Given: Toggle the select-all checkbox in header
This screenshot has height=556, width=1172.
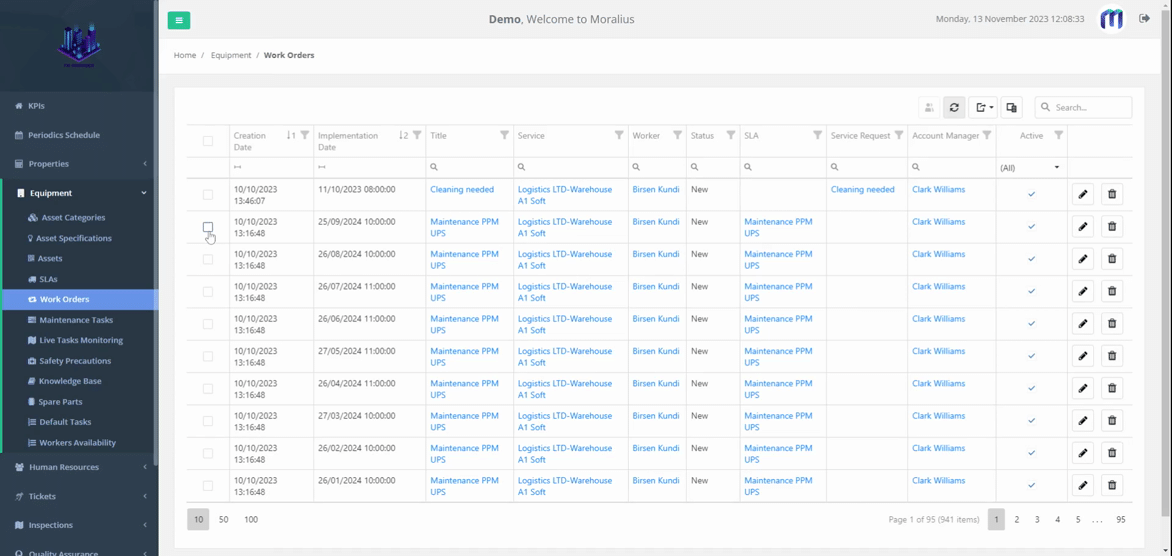Looking at the screenshot, I should pos(208,141).
